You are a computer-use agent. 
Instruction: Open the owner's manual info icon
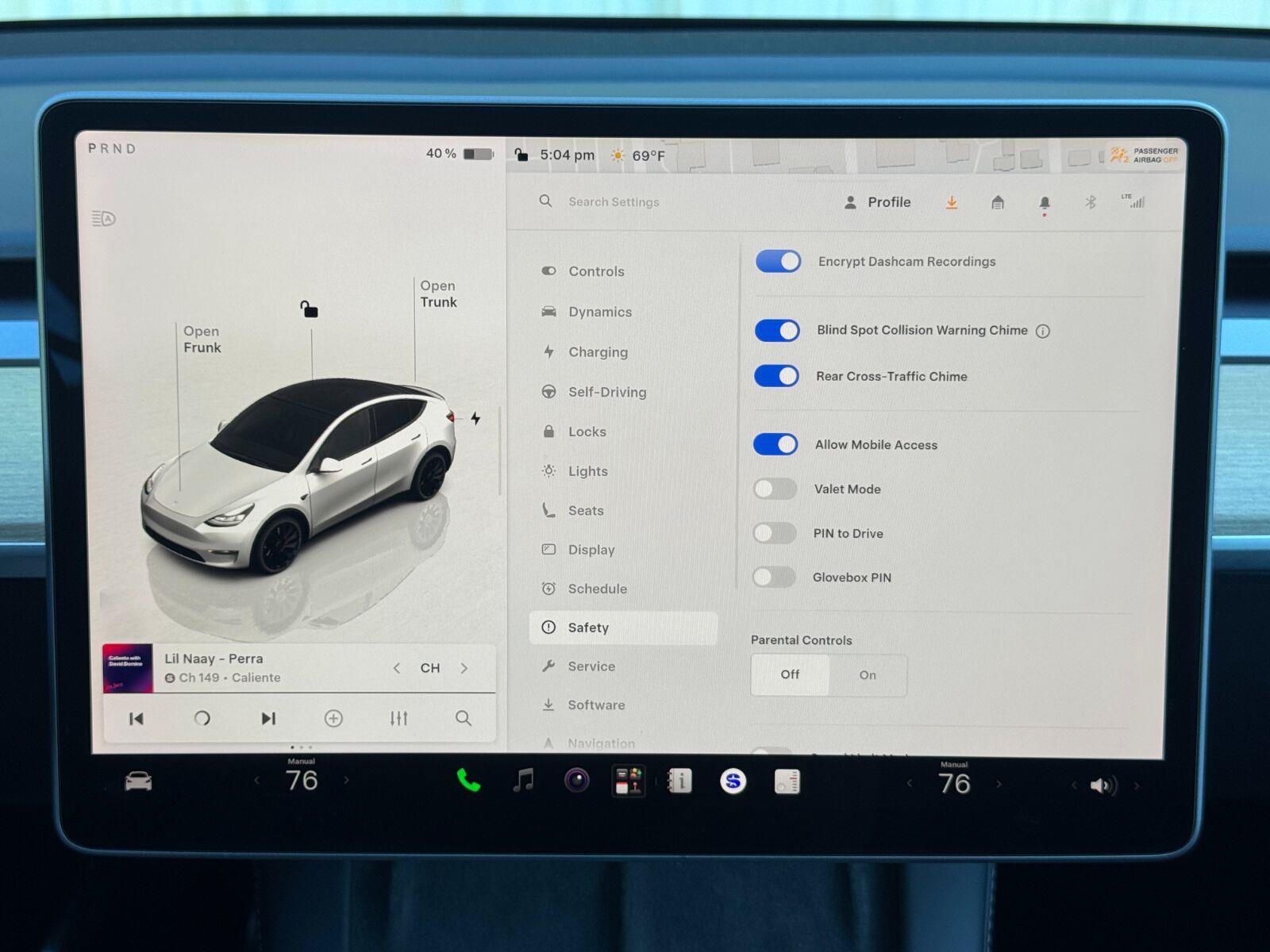click(680, 781)
